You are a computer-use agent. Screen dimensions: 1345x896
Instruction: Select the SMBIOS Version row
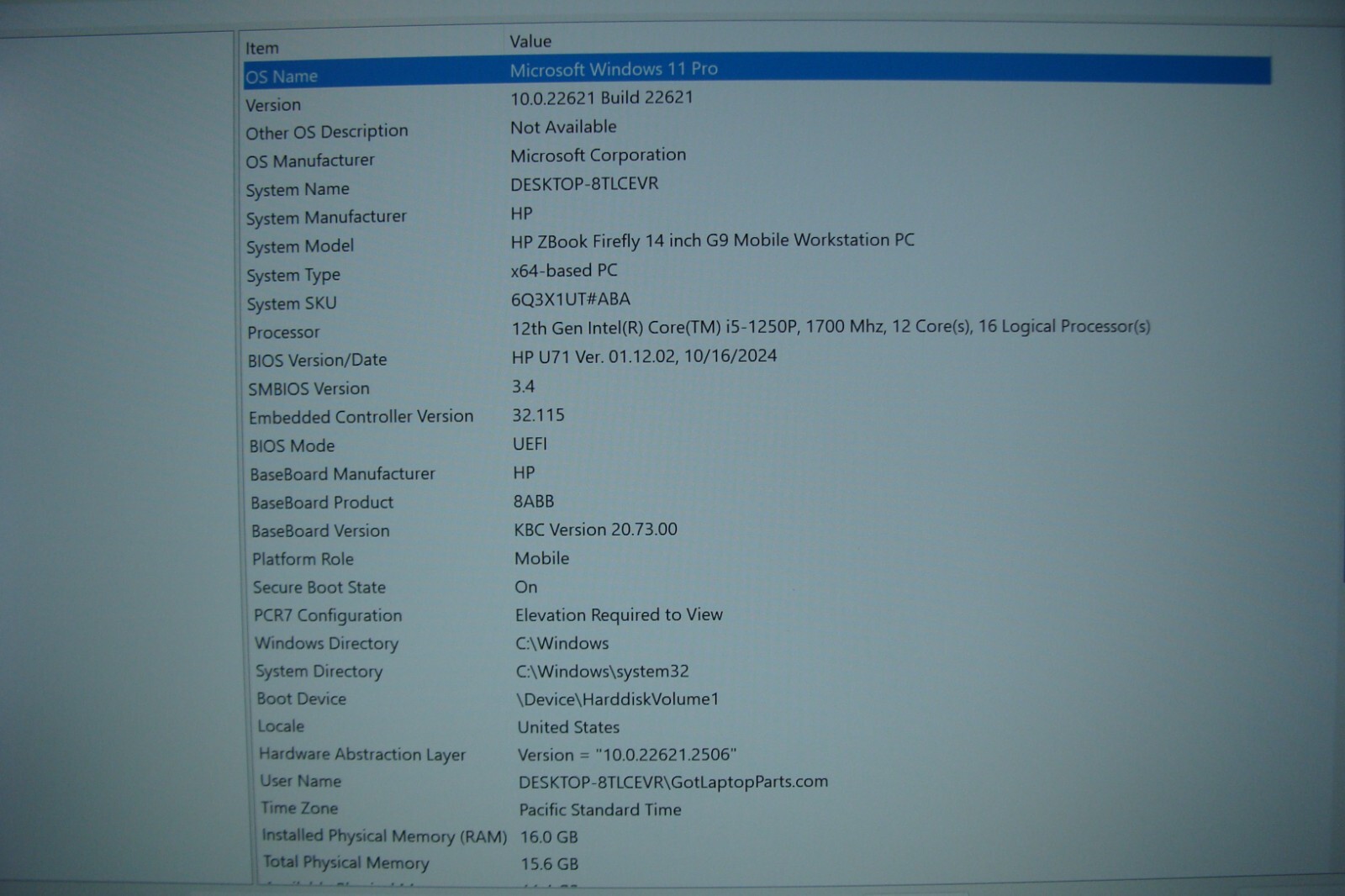[x=309, y=389]
